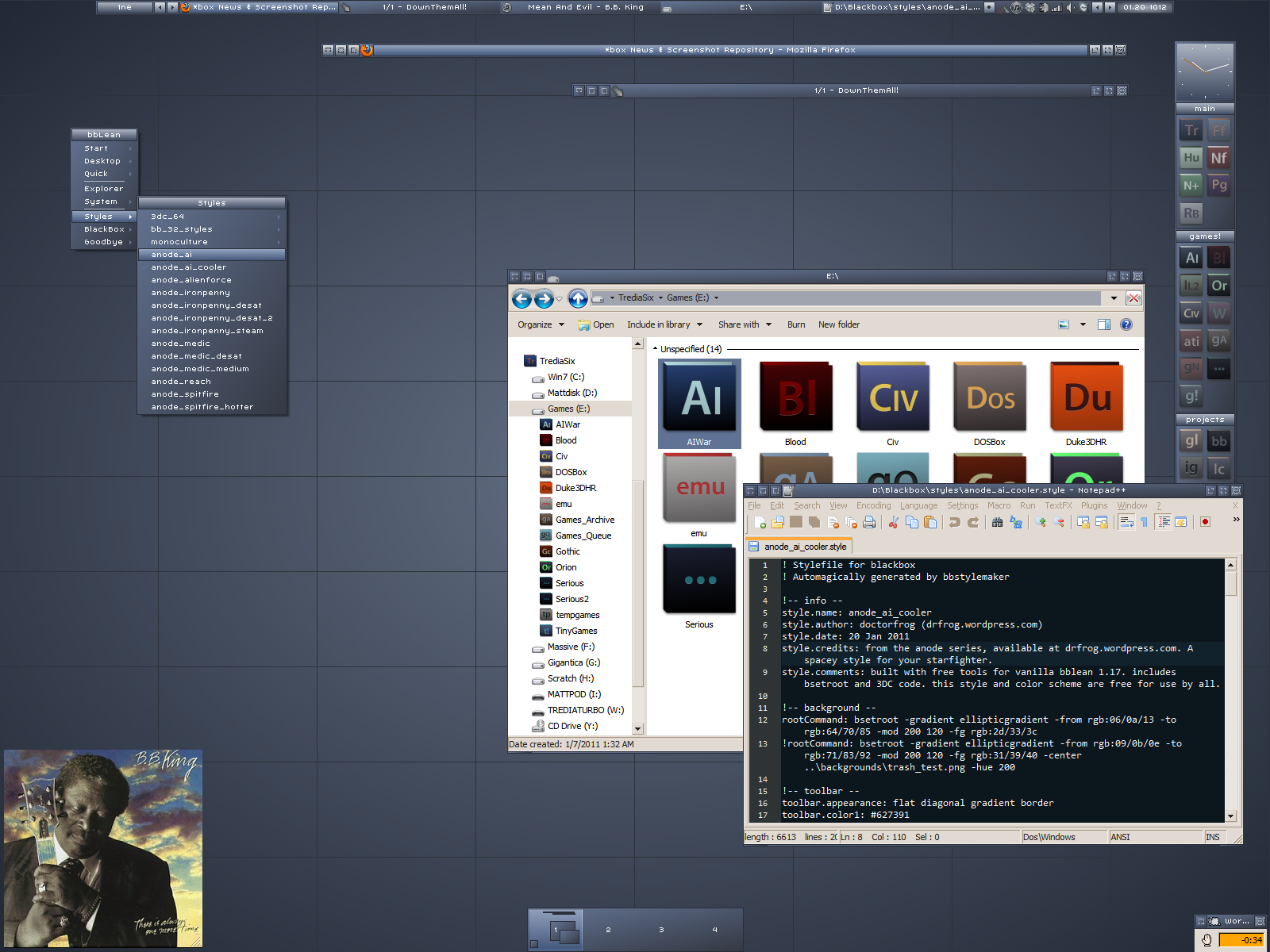Switch to workspace 2 in pager
The width and height of the screenshot is (1270, 952).
[608, 930]
